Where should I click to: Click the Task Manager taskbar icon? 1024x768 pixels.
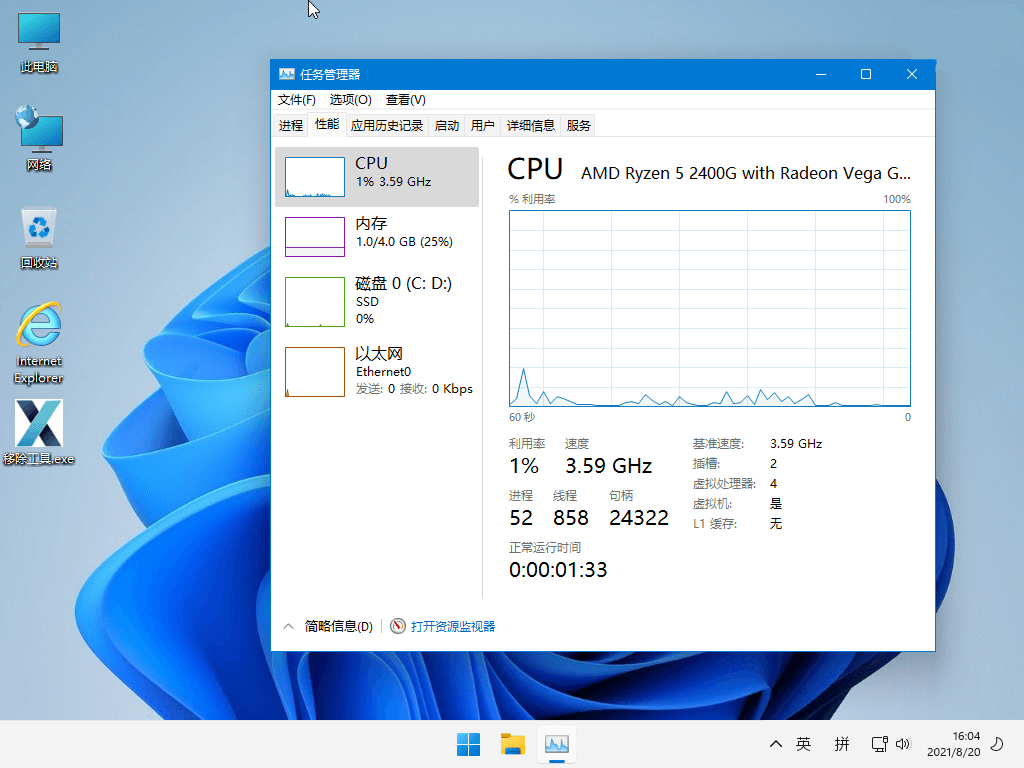(x=556, y=744)
